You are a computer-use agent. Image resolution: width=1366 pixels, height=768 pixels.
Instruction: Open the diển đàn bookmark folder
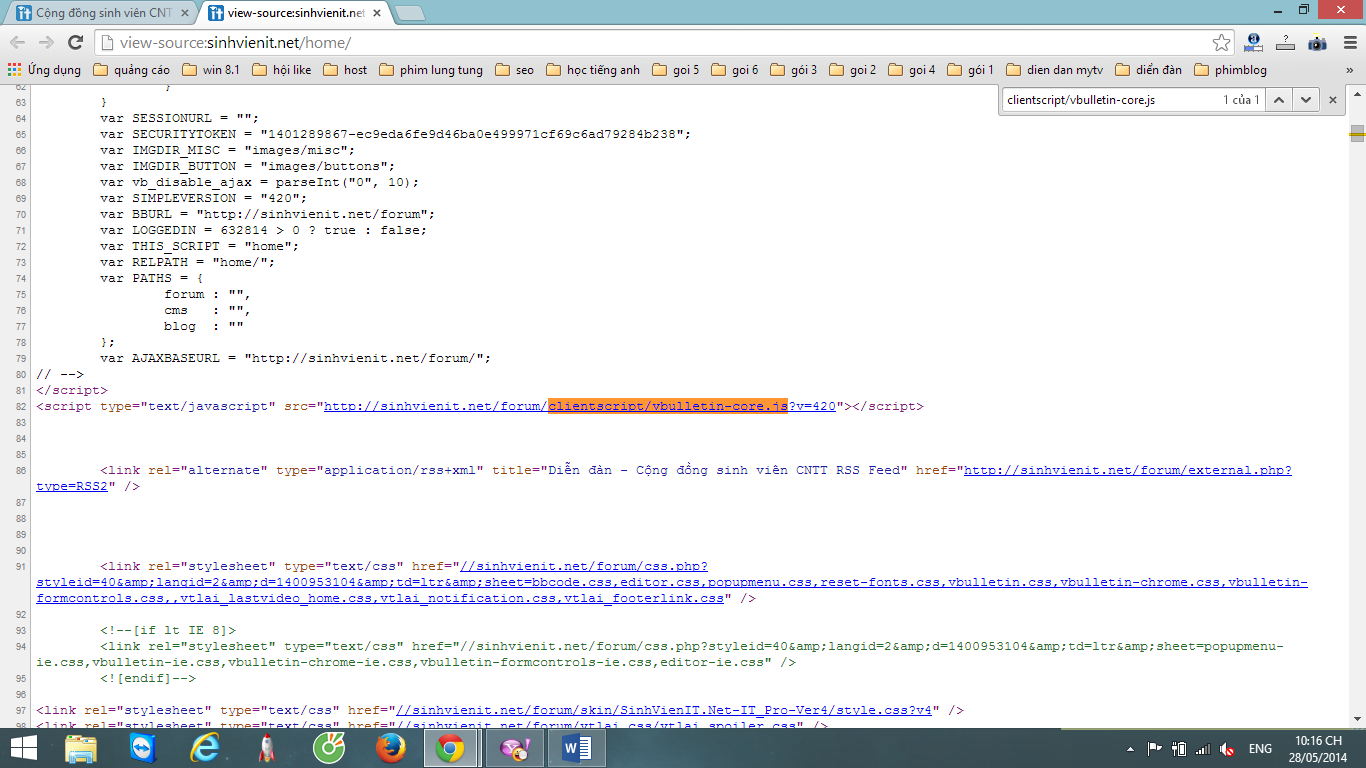(1148, 70)
